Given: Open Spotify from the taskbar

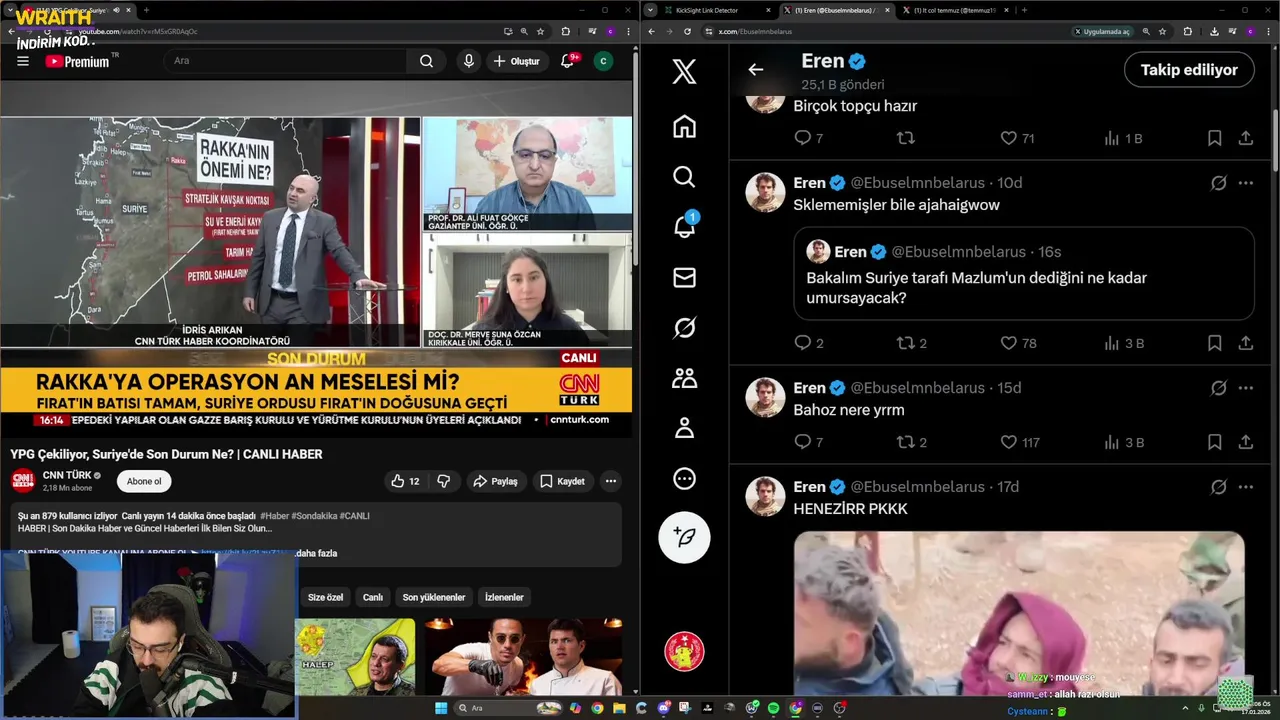Looking at the screenshot, I should tap(773, 708).
